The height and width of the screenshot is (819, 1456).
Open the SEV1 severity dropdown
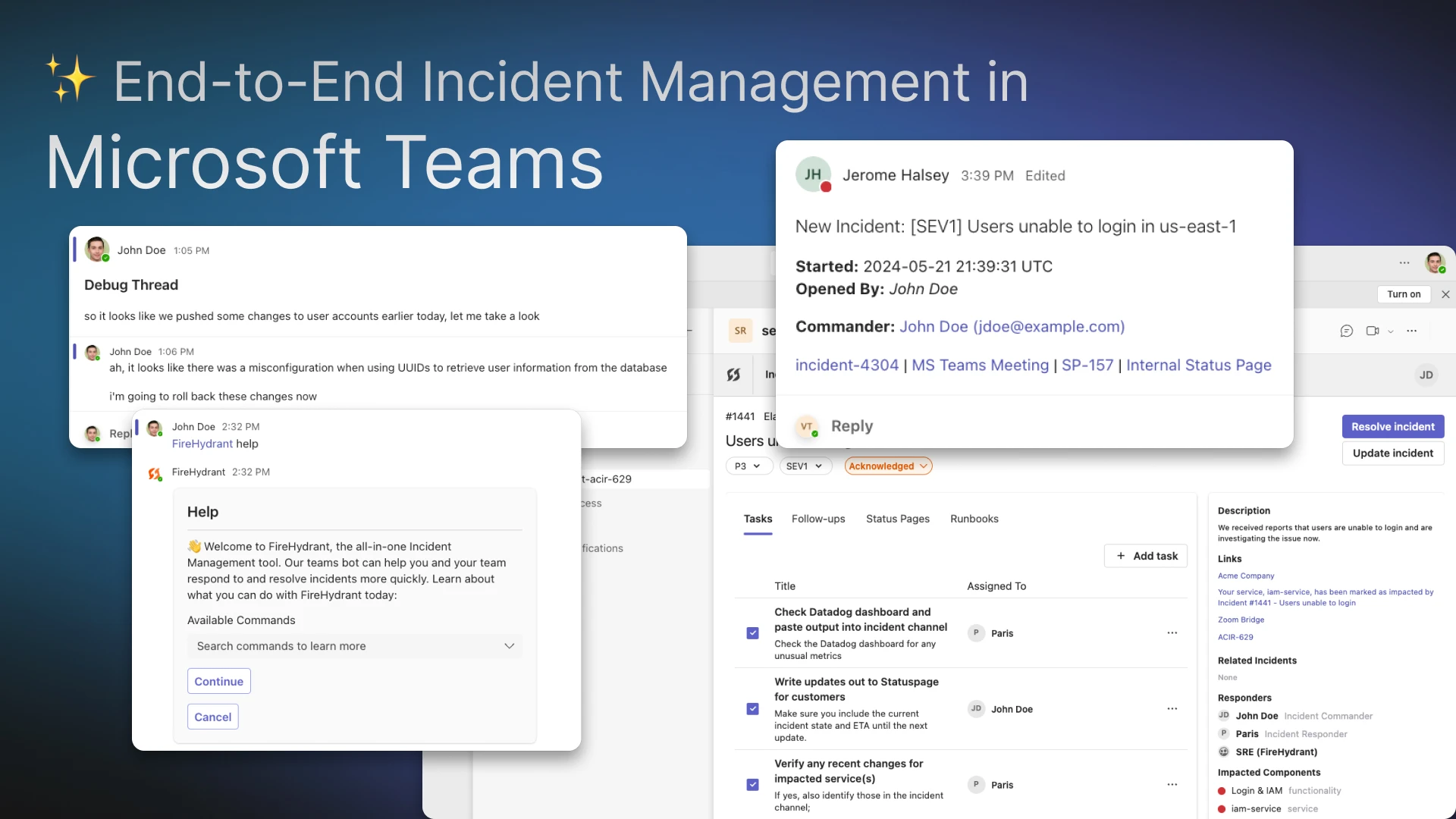[x=805, y=466]
